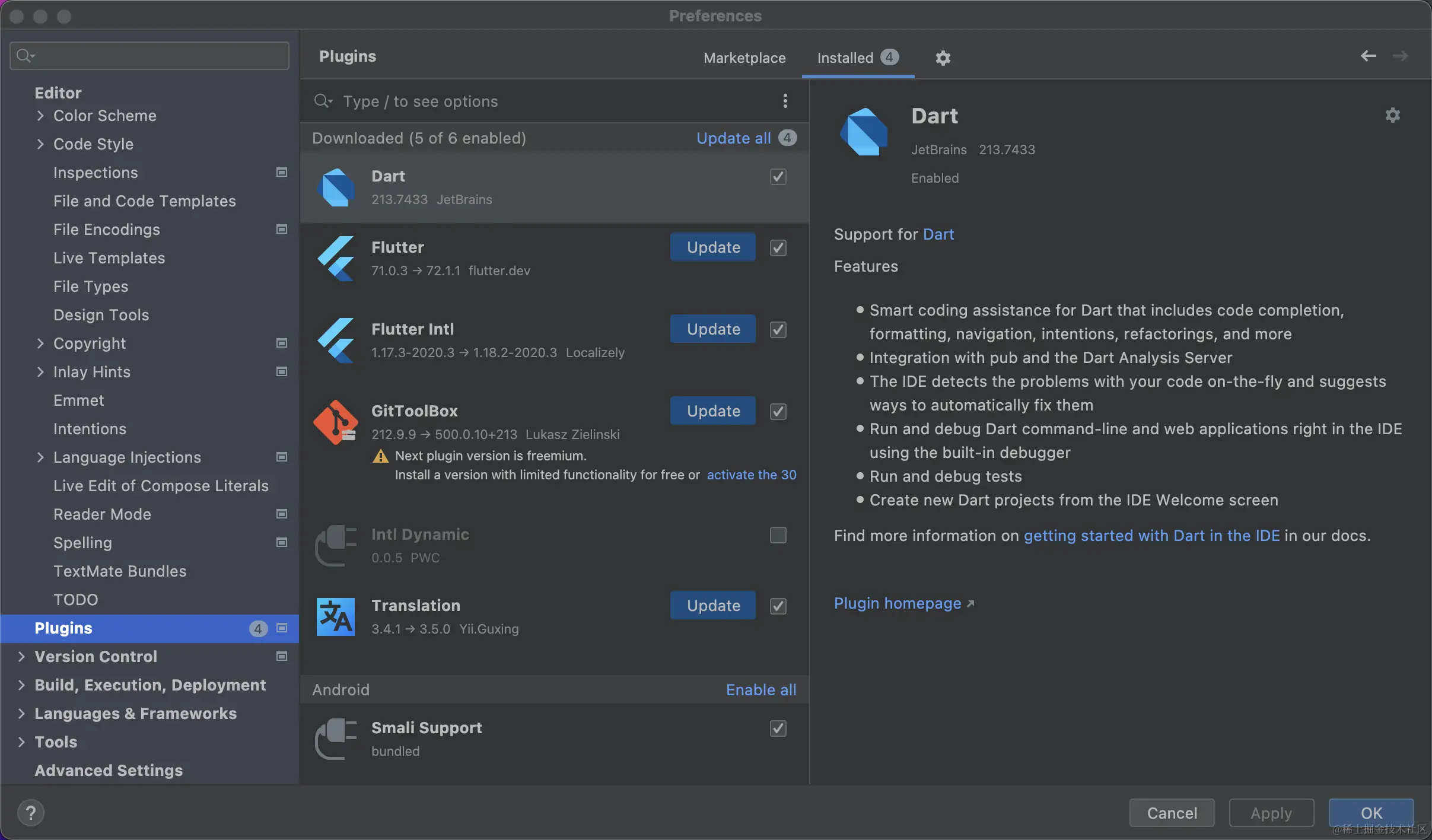
Task: Click the project-level icon beside Inspections
Action: tap(282, 173)
